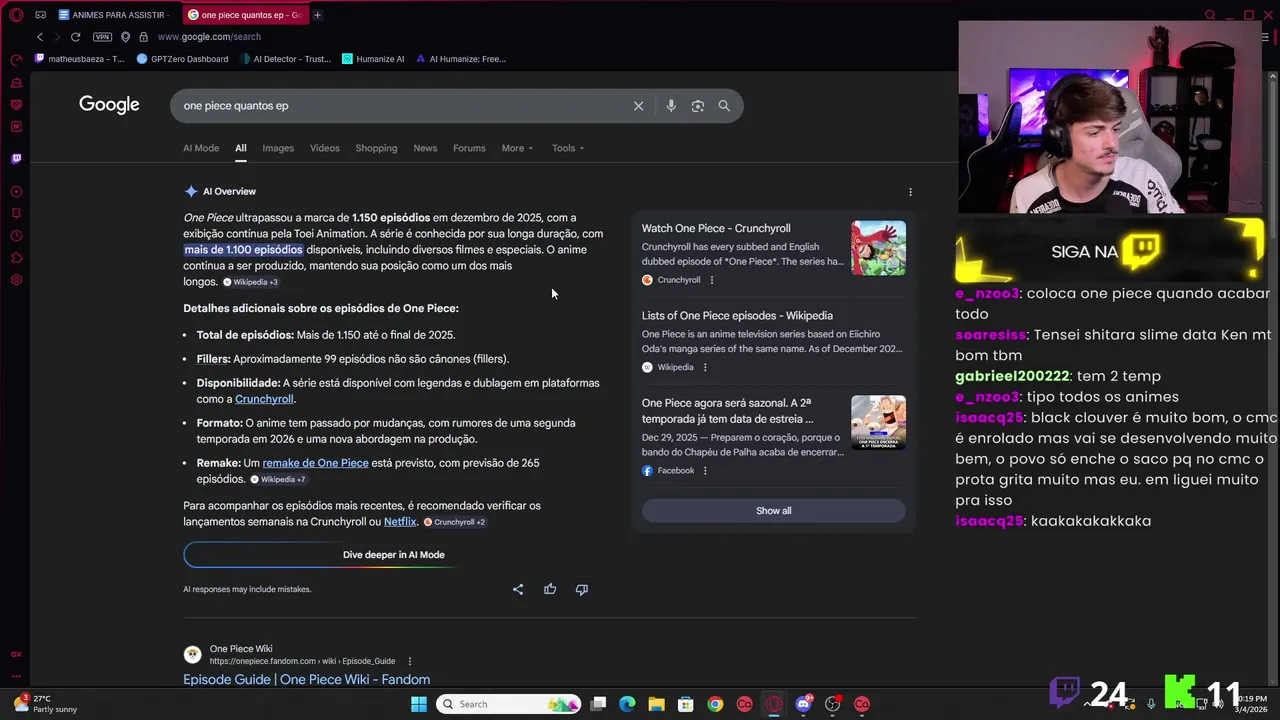The width and height of the screenshot is (1280, 720).
Task: Open the Wikipedia +7 source chip
Action: 278,480
